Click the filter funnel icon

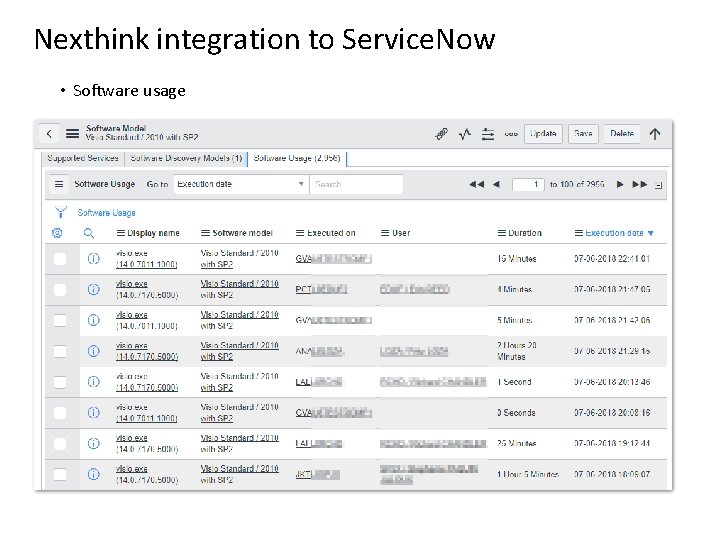(61, 212)
